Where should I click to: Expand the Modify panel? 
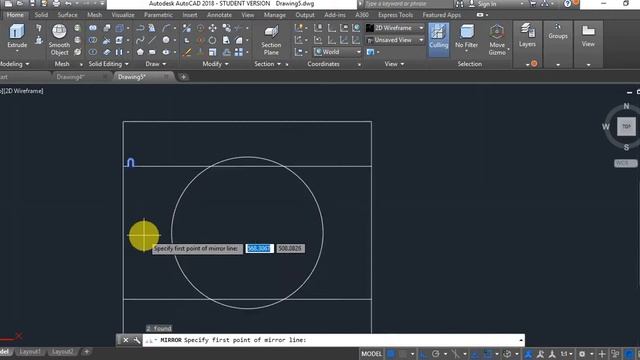(x=216, y=64)
